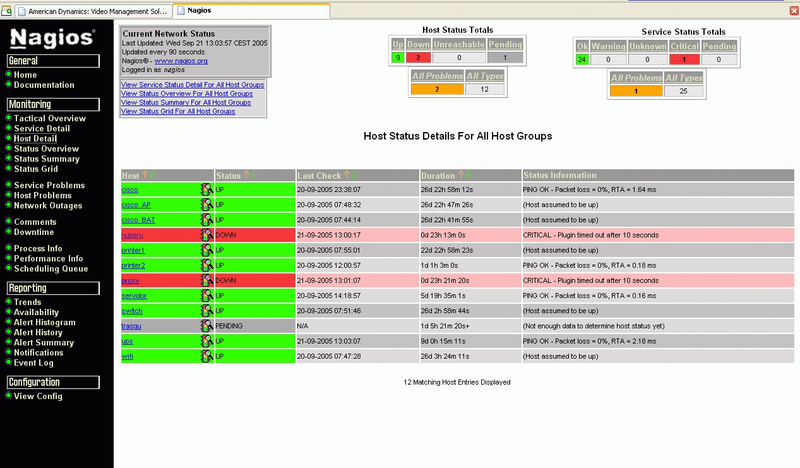The height and width of the screenshot is (468, 800).
Task: Click the status detail icon in wifi row
Action: 206,356
